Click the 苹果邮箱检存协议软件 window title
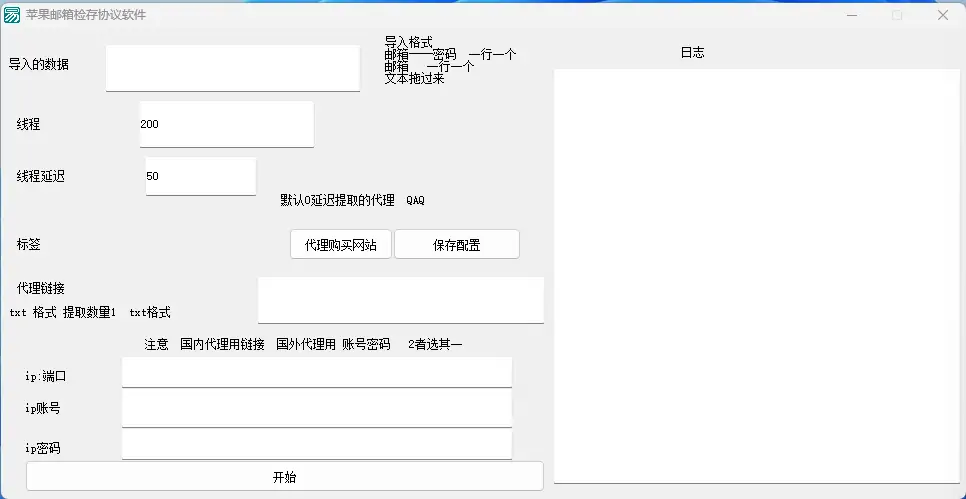The height and width of the screenshot is (499, 966). click(x=86, y=15)
